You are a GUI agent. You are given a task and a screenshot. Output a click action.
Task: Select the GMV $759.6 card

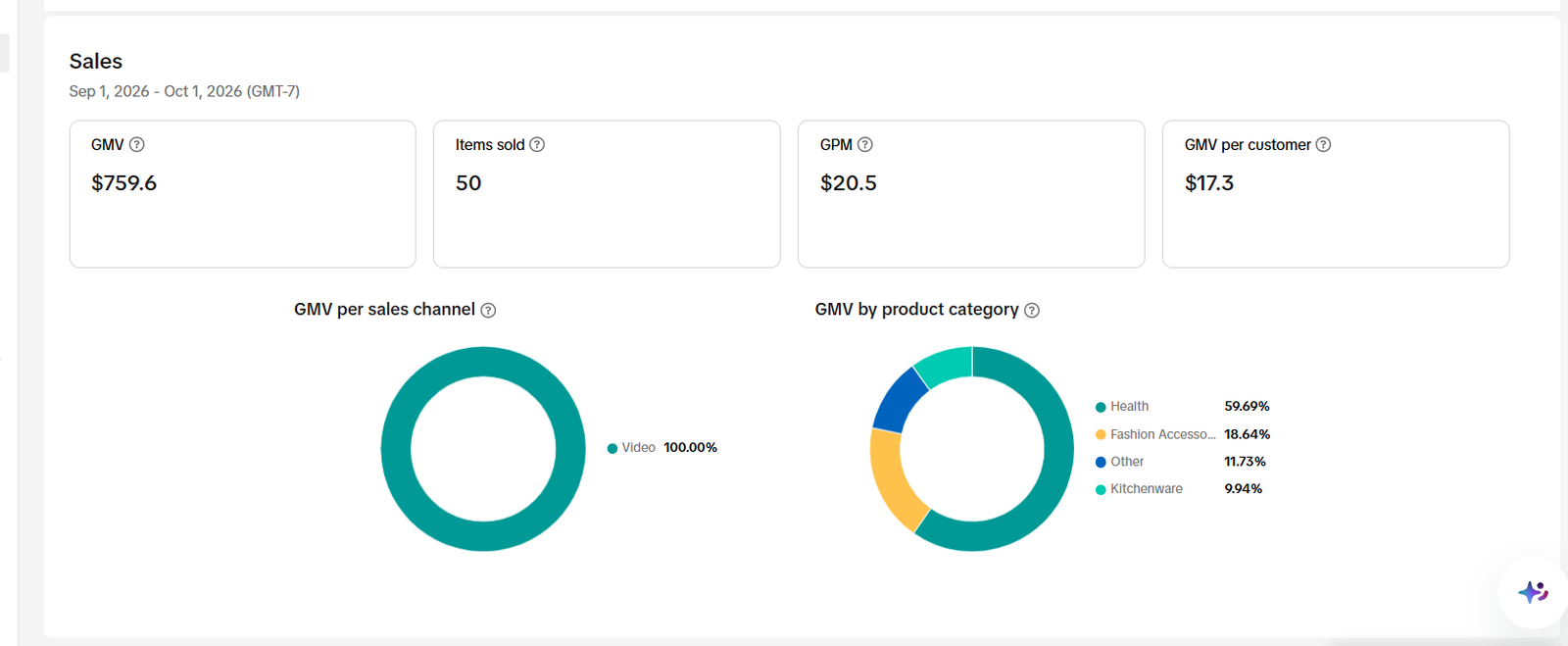coord(243,194)
